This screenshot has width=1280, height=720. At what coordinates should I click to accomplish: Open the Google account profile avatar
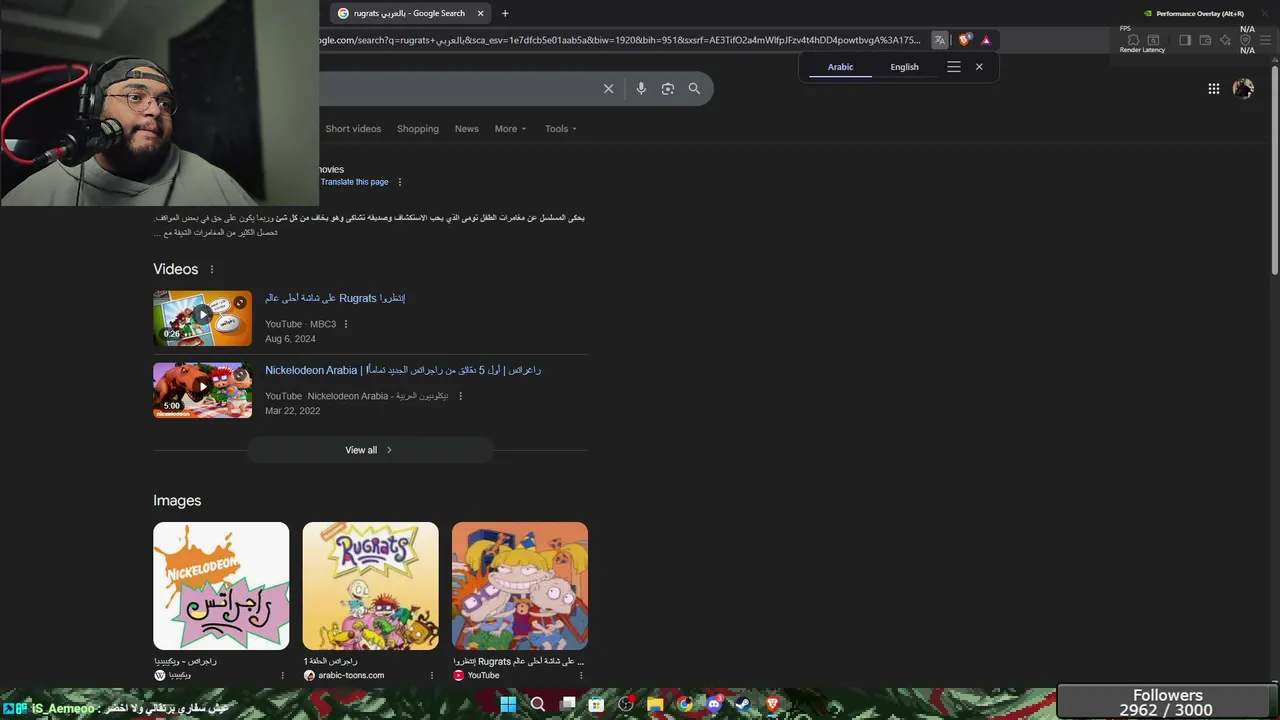tap(1243, 89)
